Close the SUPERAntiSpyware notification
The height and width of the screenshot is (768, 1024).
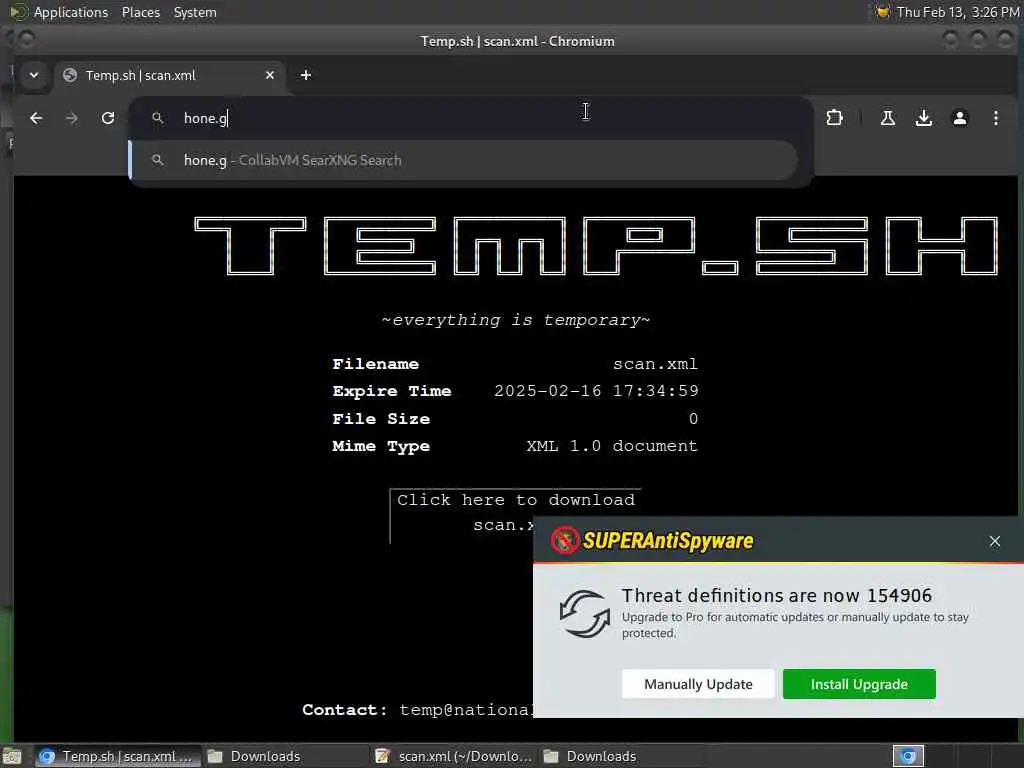pos(995,541)
